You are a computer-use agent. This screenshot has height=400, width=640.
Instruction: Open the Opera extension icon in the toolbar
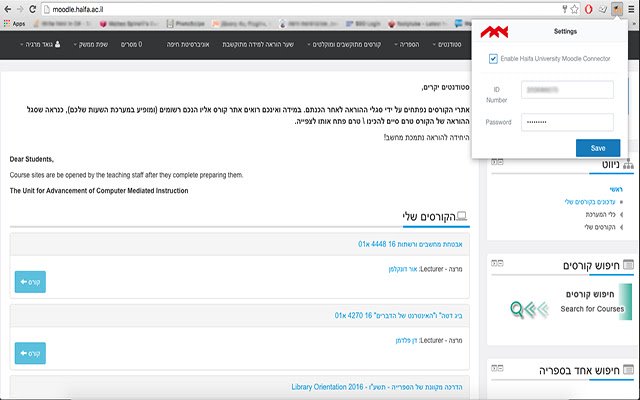tap(589, 9)
